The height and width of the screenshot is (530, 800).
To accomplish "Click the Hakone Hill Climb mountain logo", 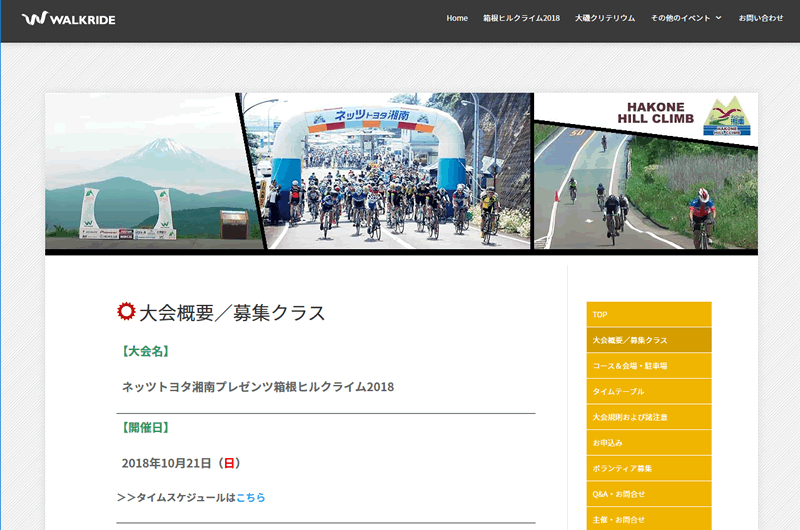I will (727, 116).
